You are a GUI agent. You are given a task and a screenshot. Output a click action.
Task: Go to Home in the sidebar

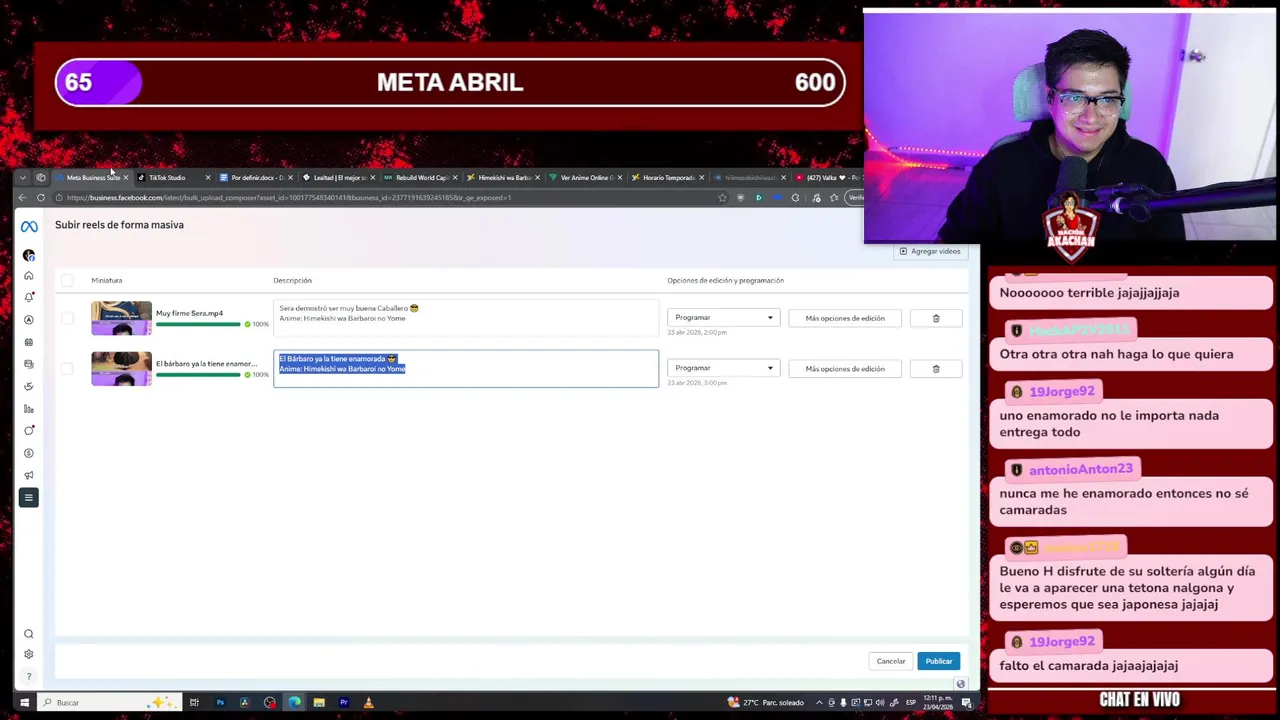click(x=29, y=276)
